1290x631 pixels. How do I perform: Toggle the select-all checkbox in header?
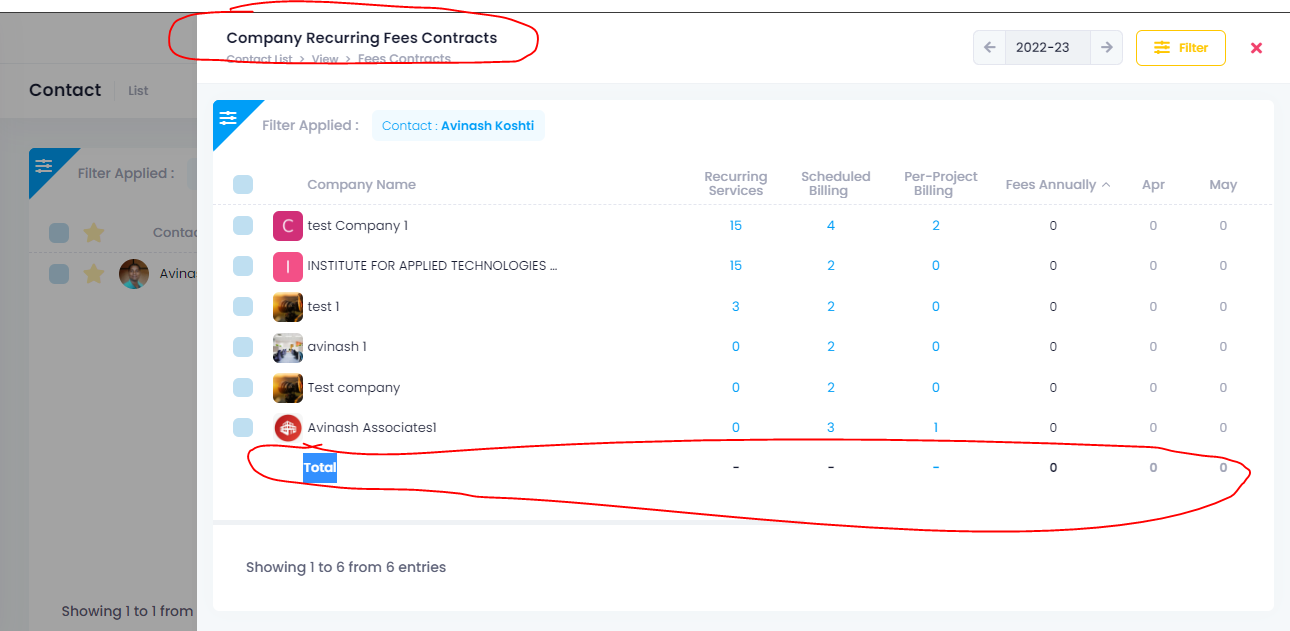click(243, 185)
